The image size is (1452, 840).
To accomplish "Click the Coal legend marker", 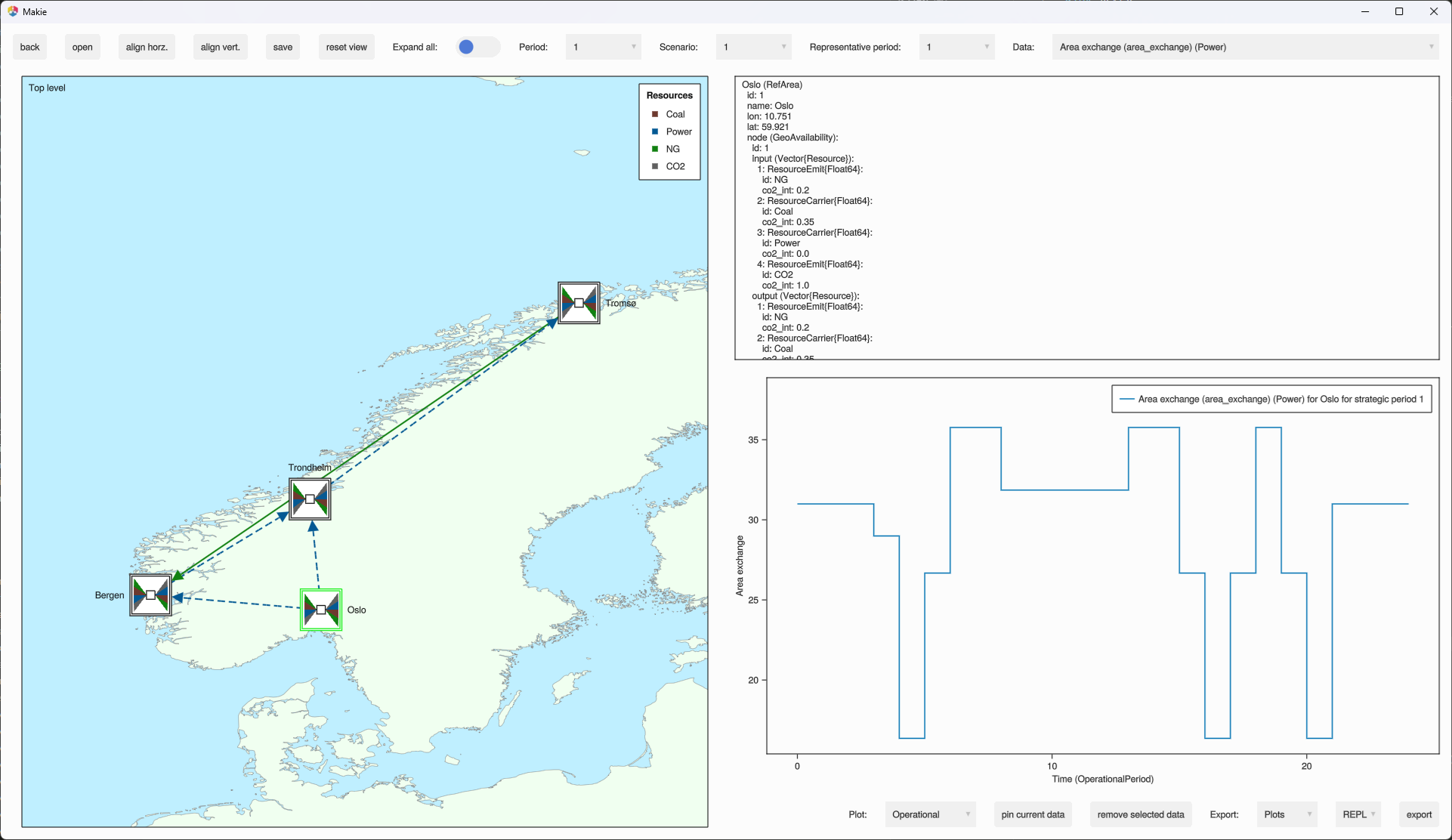I will coord(655,114).
